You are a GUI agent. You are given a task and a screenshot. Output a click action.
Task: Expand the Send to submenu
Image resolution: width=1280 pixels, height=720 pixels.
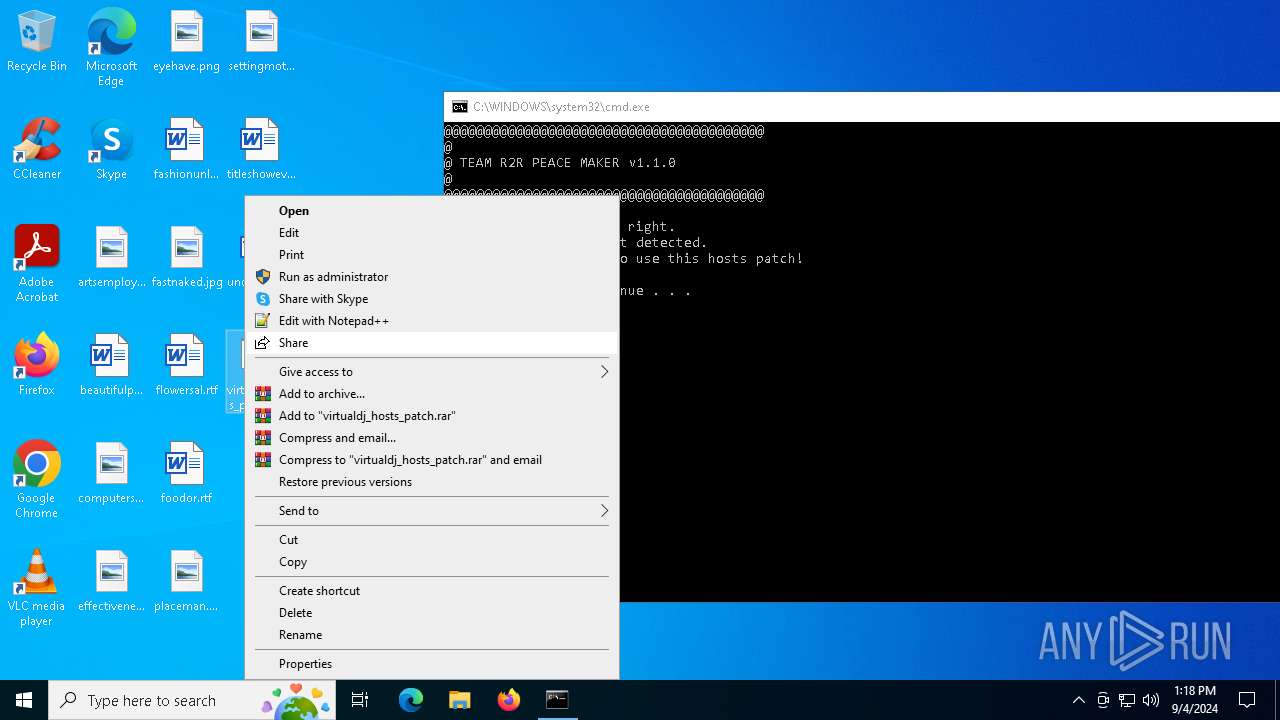click(x=432, y=510)
